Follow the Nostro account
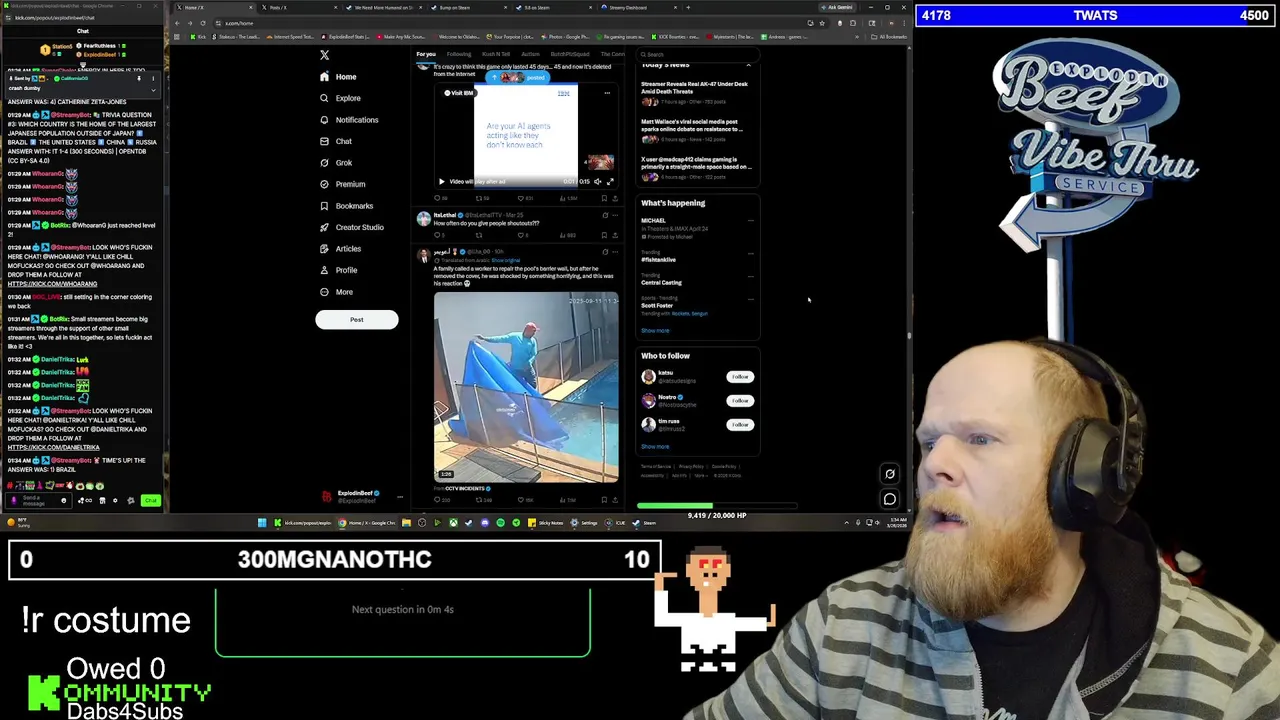The width and height of the screenshot is (1280, 720). point(739,400)
